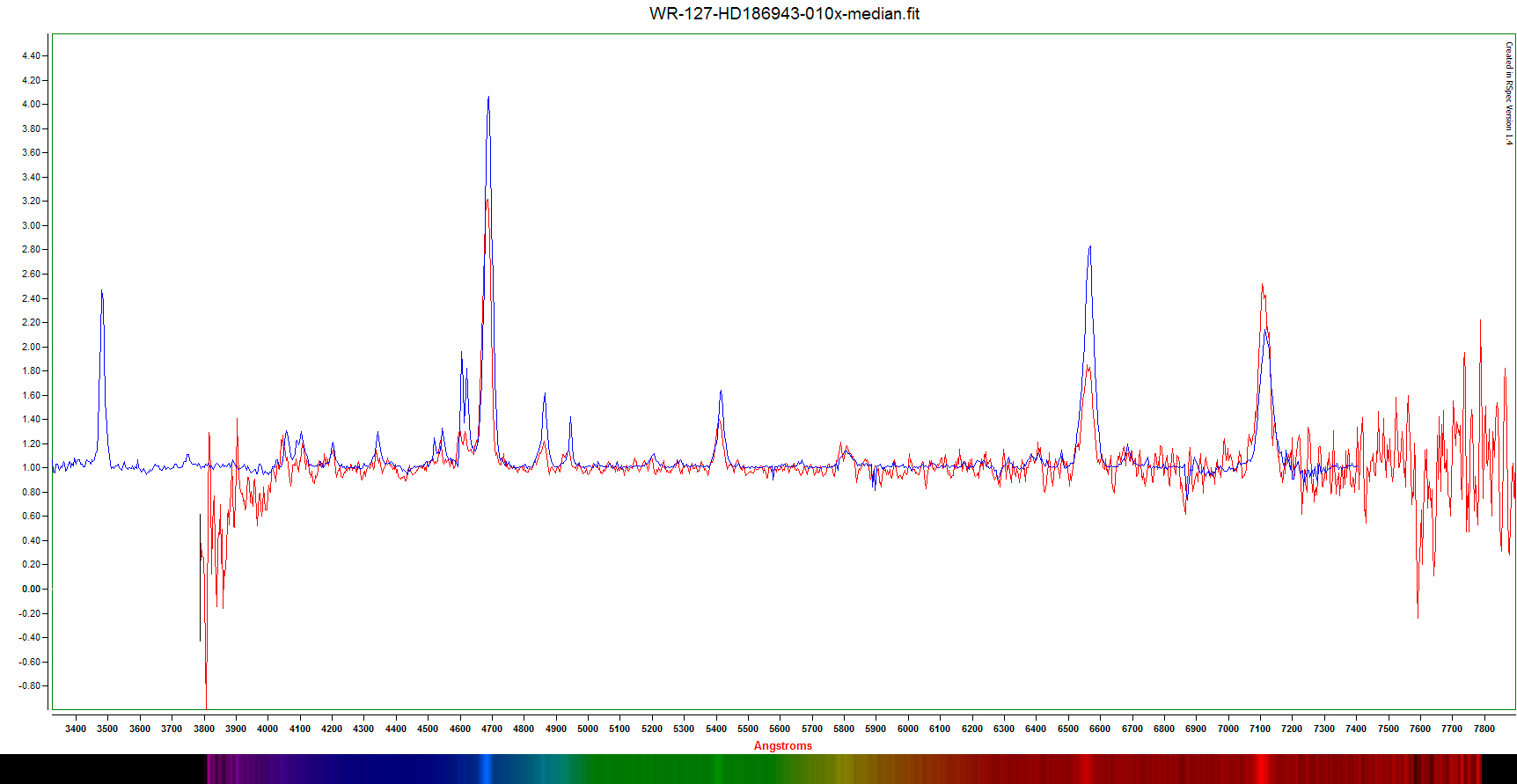Click the blue emission peak near 6560

pyautogui.click(x=1089, y=248)
